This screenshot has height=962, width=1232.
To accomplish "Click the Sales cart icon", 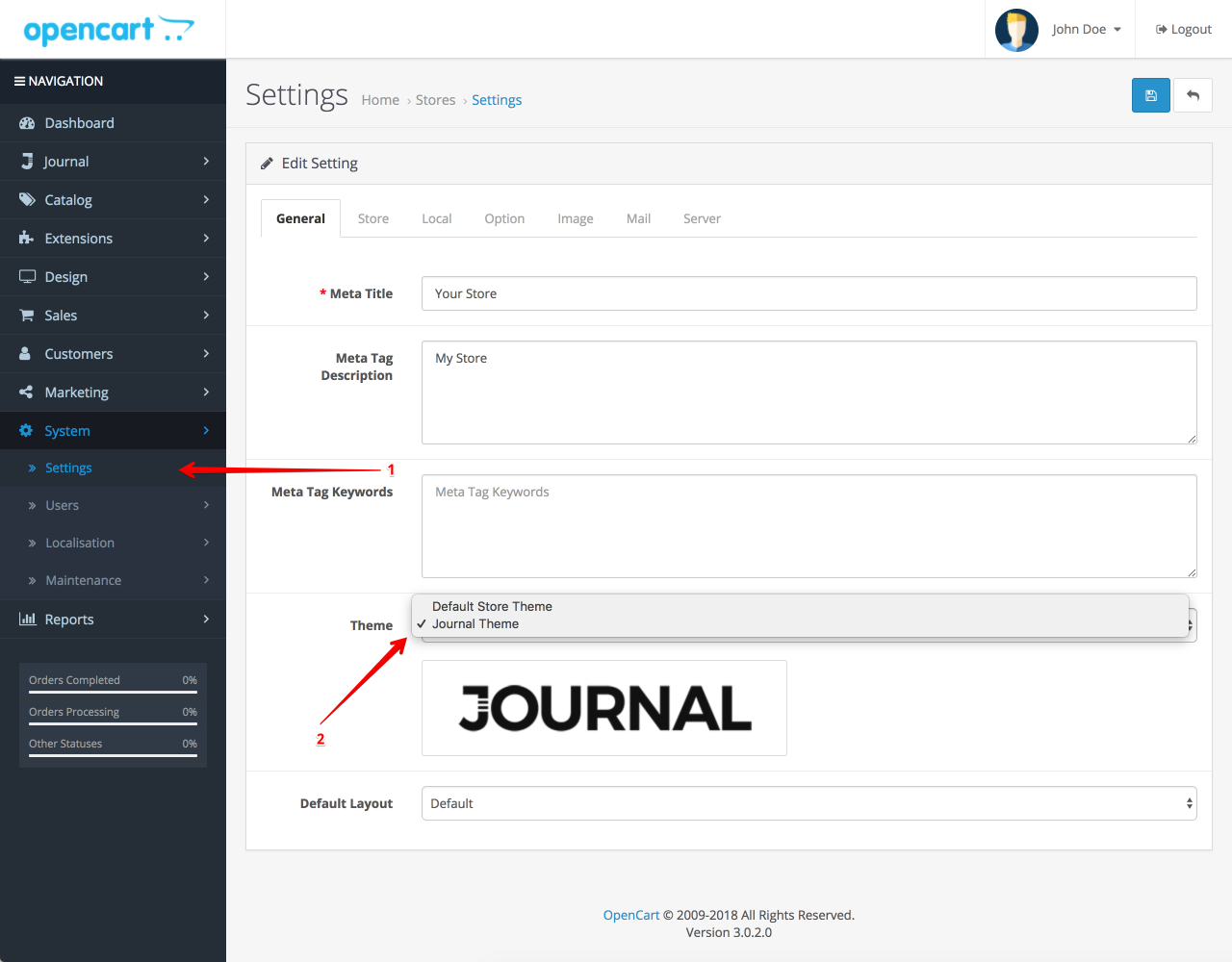I will tap(27, 316).
